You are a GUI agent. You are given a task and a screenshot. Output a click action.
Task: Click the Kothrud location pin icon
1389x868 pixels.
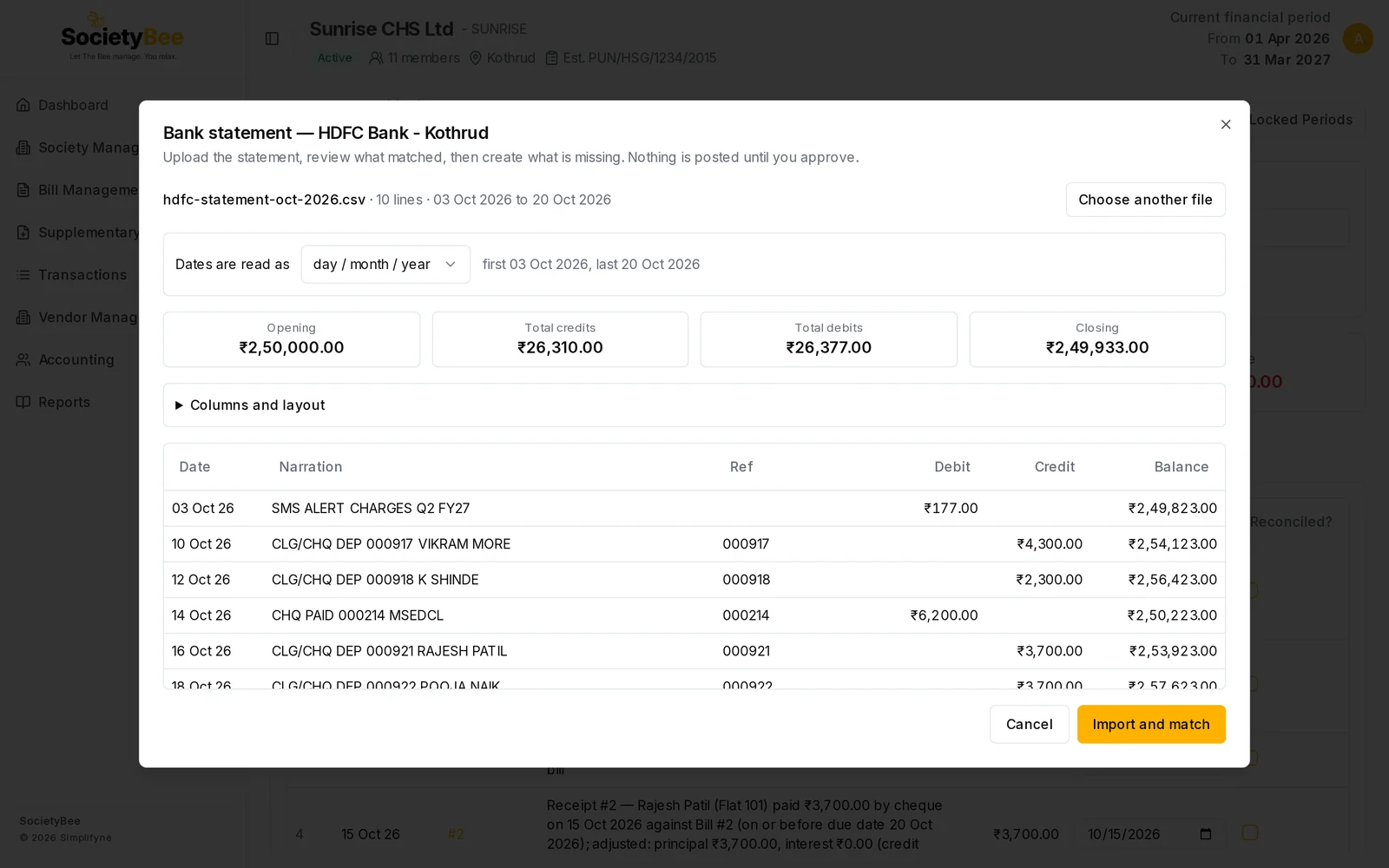click(x=475, y=58)
